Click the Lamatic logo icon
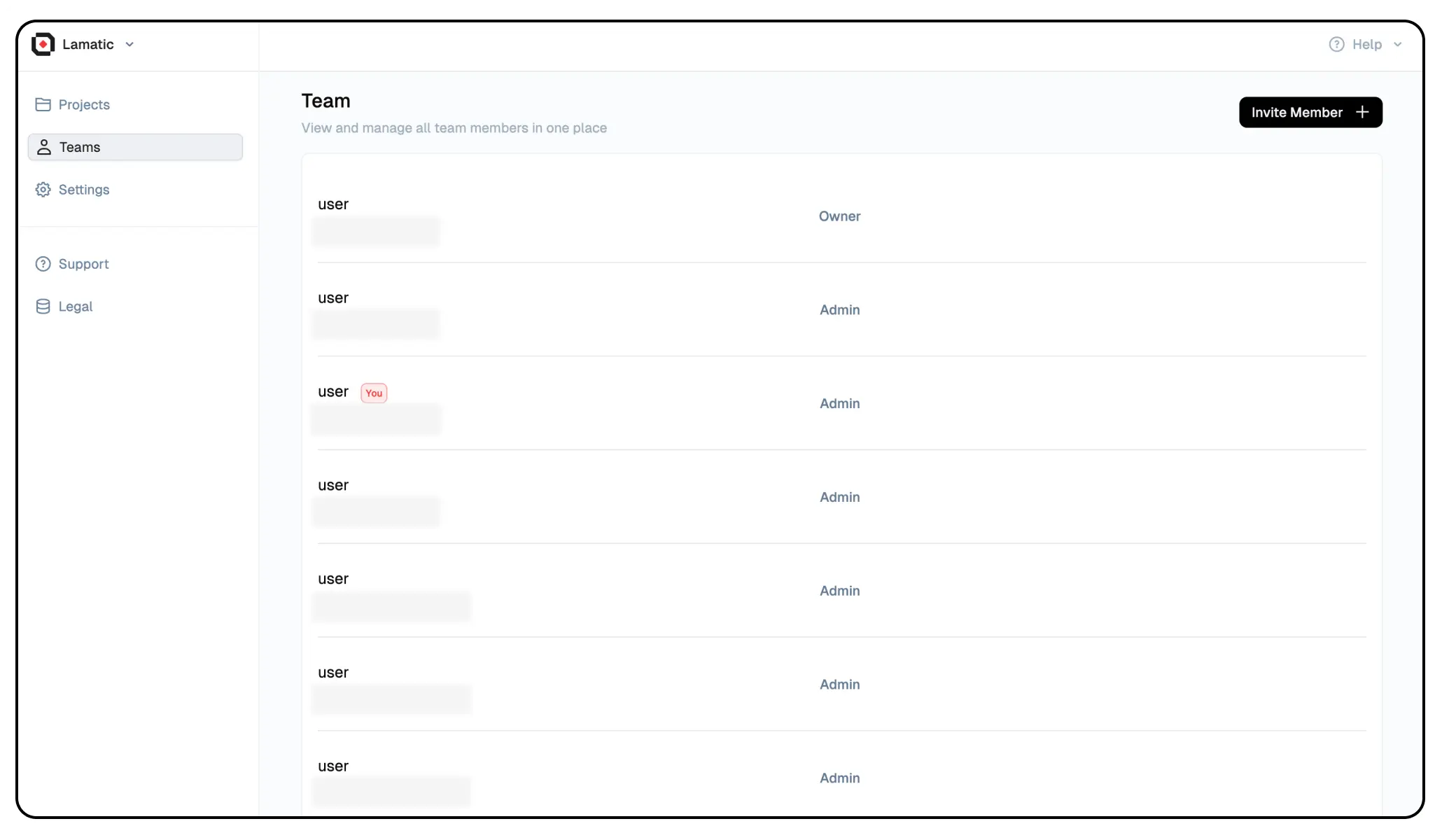Viewport: 1442px width, 840px height. tap(43, 44)
